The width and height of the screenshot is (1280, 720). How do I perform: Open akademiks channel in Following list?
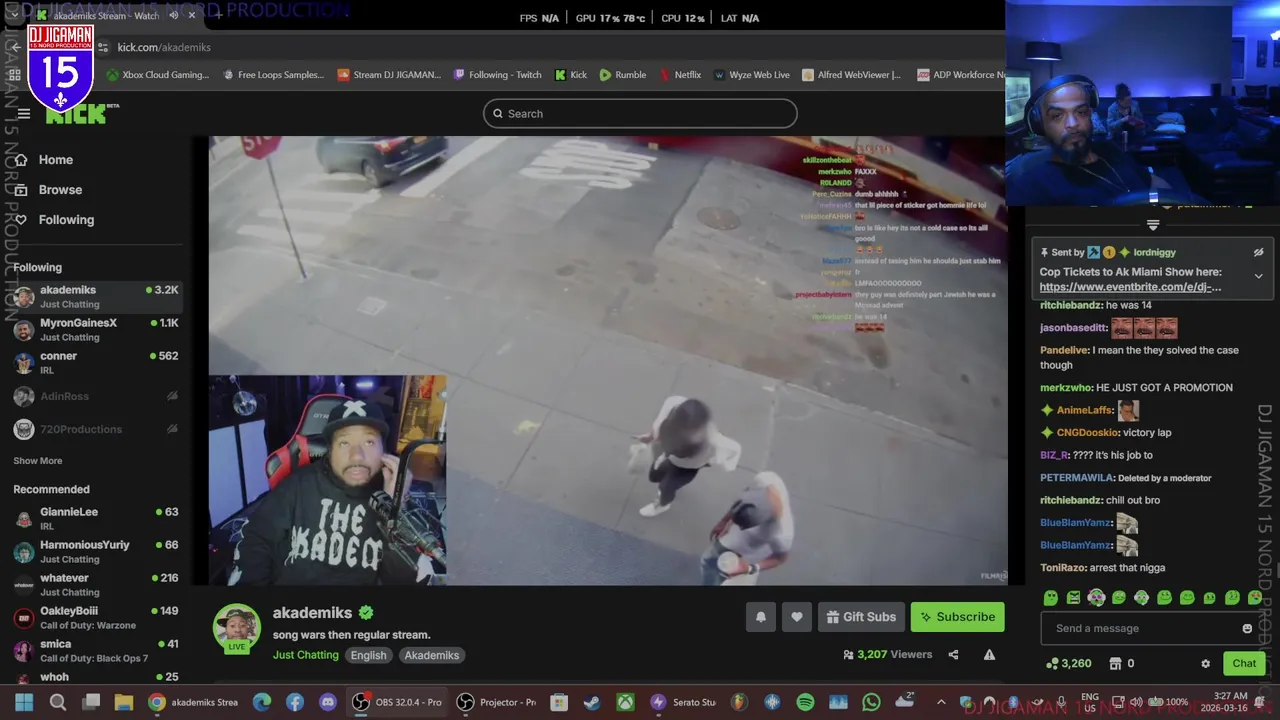[96, 296]
